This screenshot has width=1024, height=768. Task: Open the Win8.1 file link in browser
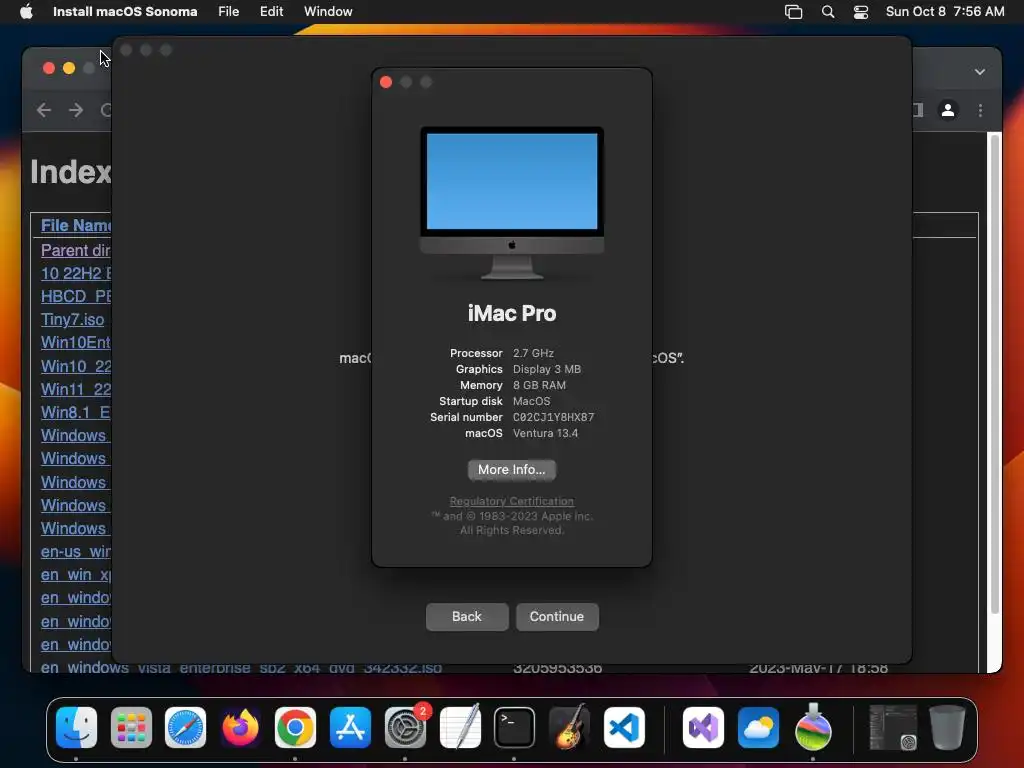pos(76,412)
